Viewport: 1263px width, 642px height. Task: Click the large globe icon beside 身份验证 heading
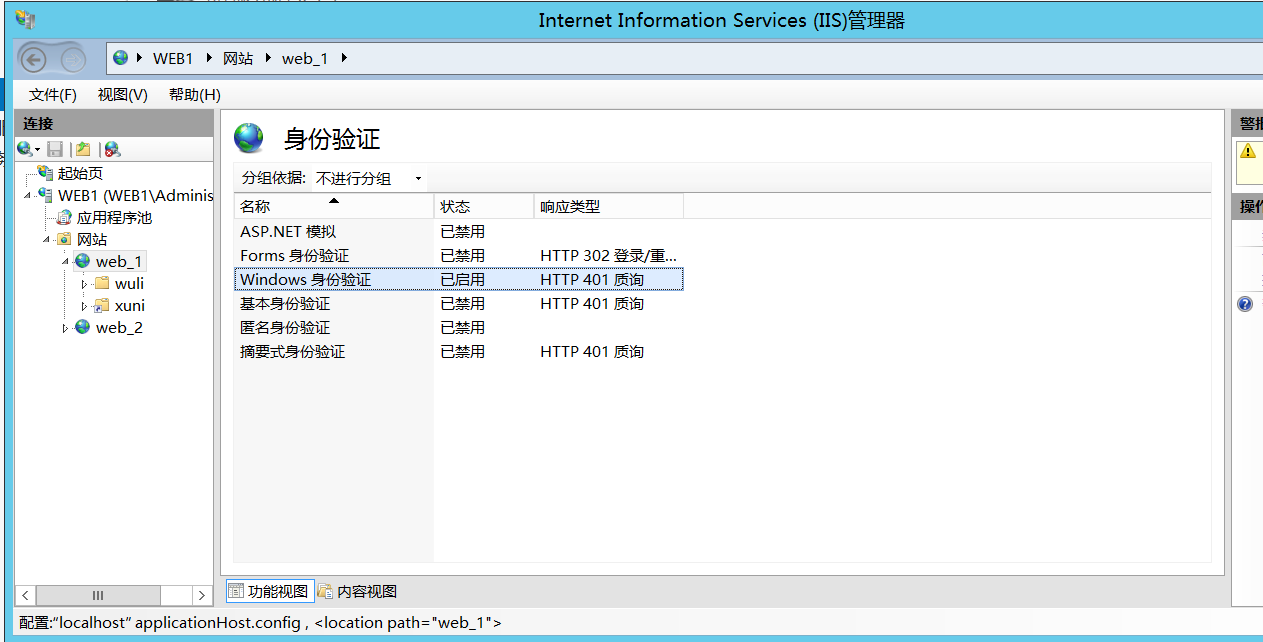[249, 138]
